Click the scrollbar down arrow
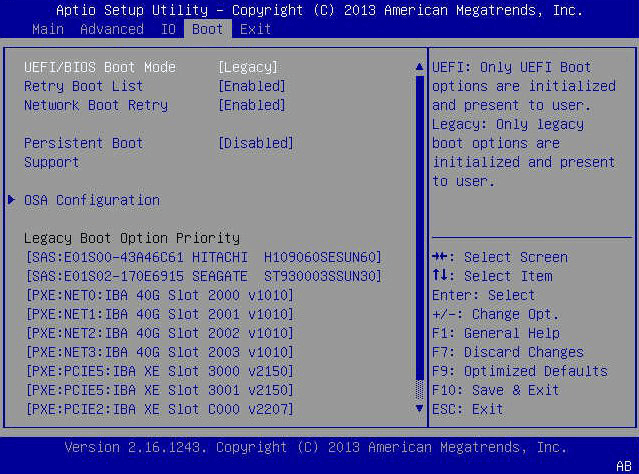The image size is (639, 474). tap(419, 409)
